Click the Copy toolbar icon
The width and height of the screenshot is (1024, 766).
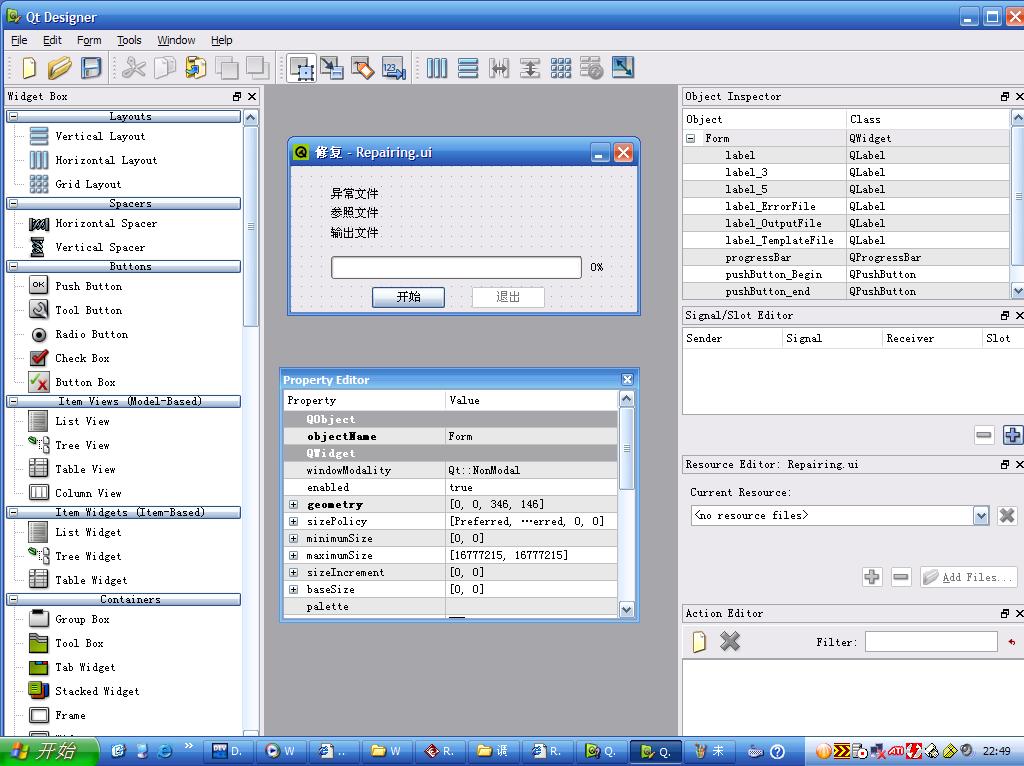[x=165, y=68]
